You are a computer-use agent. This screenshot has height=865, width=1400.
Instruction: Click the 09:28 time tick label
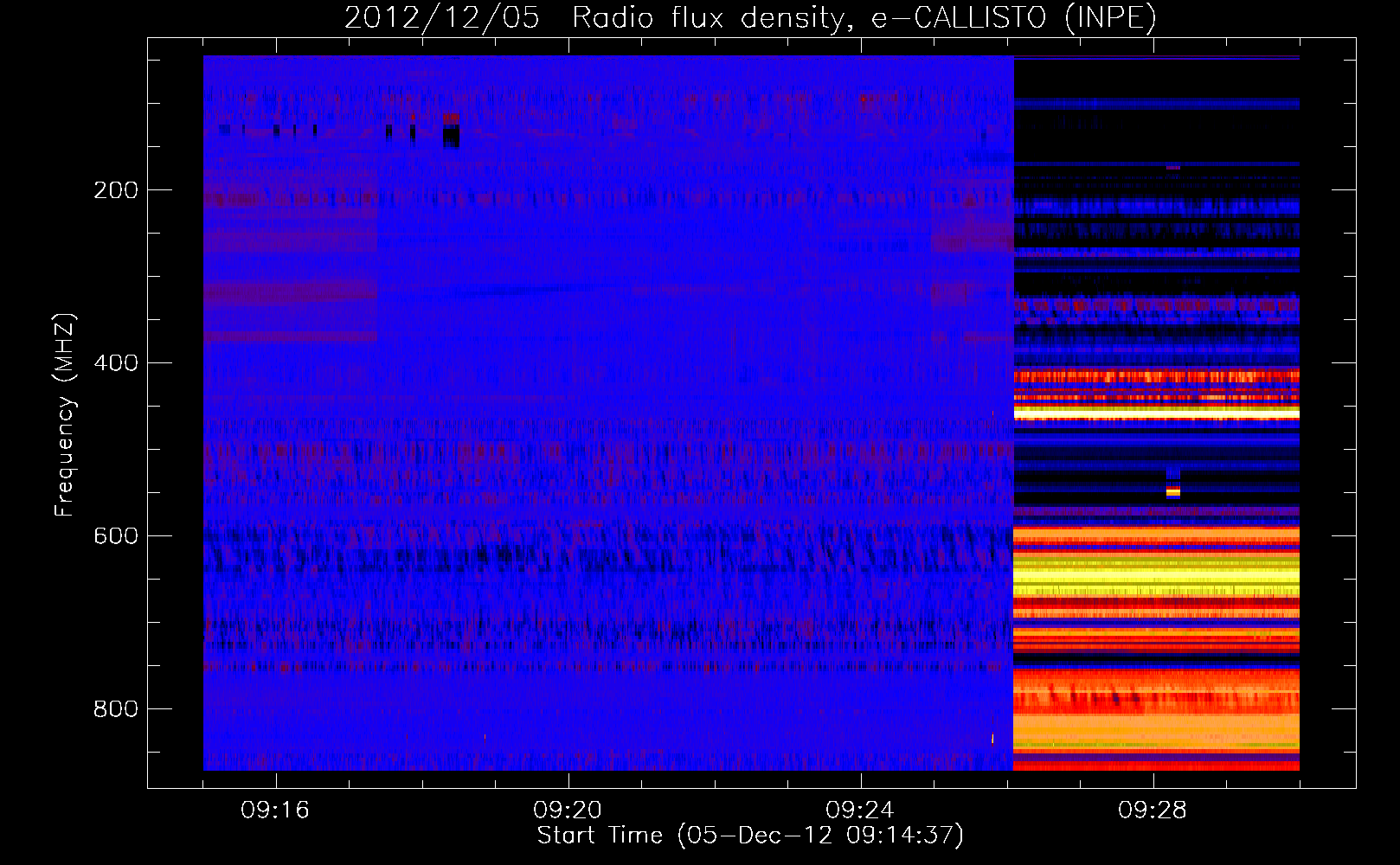(1153, 811)
